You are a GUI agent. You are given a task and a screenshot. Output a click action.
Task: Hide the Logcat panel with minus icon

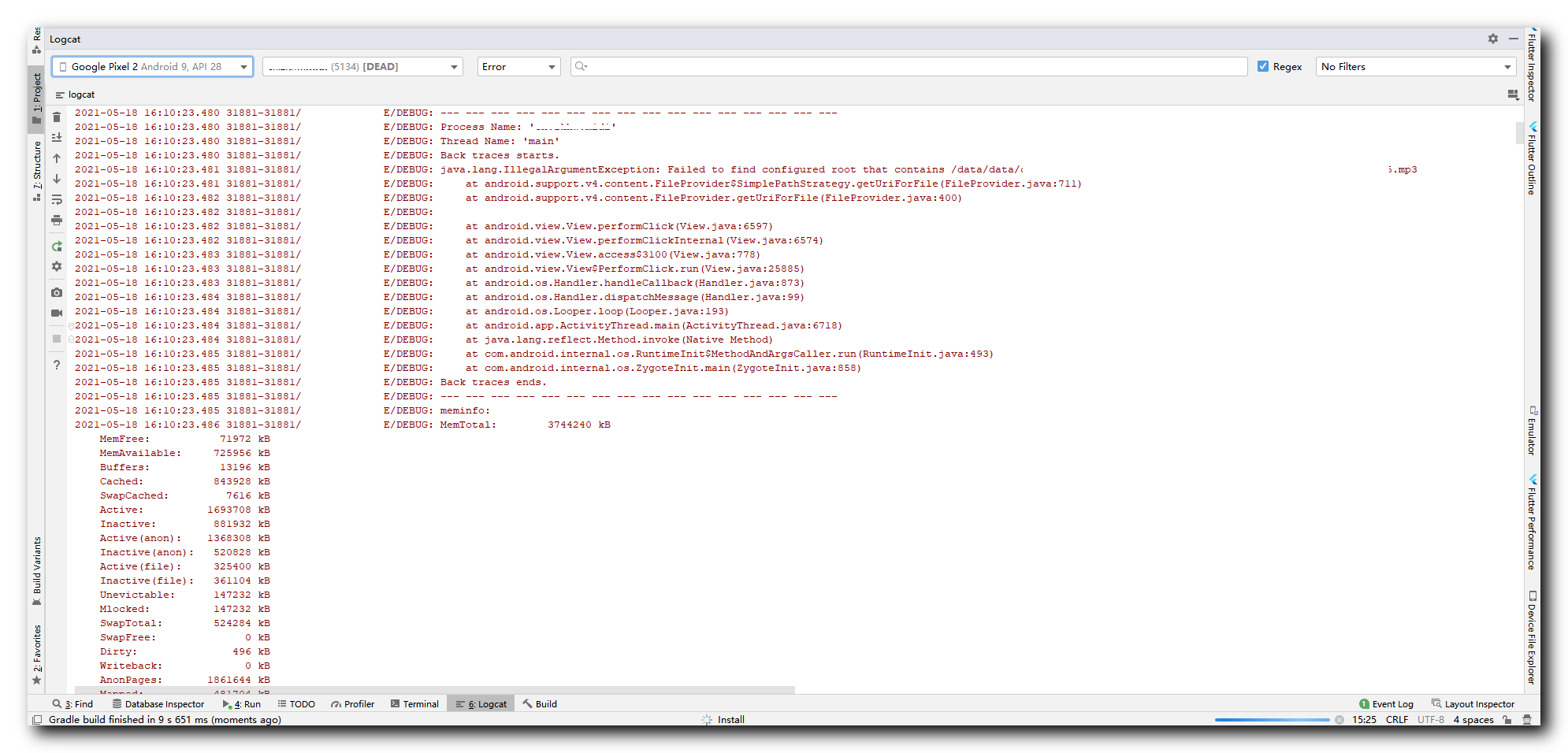1513,39
